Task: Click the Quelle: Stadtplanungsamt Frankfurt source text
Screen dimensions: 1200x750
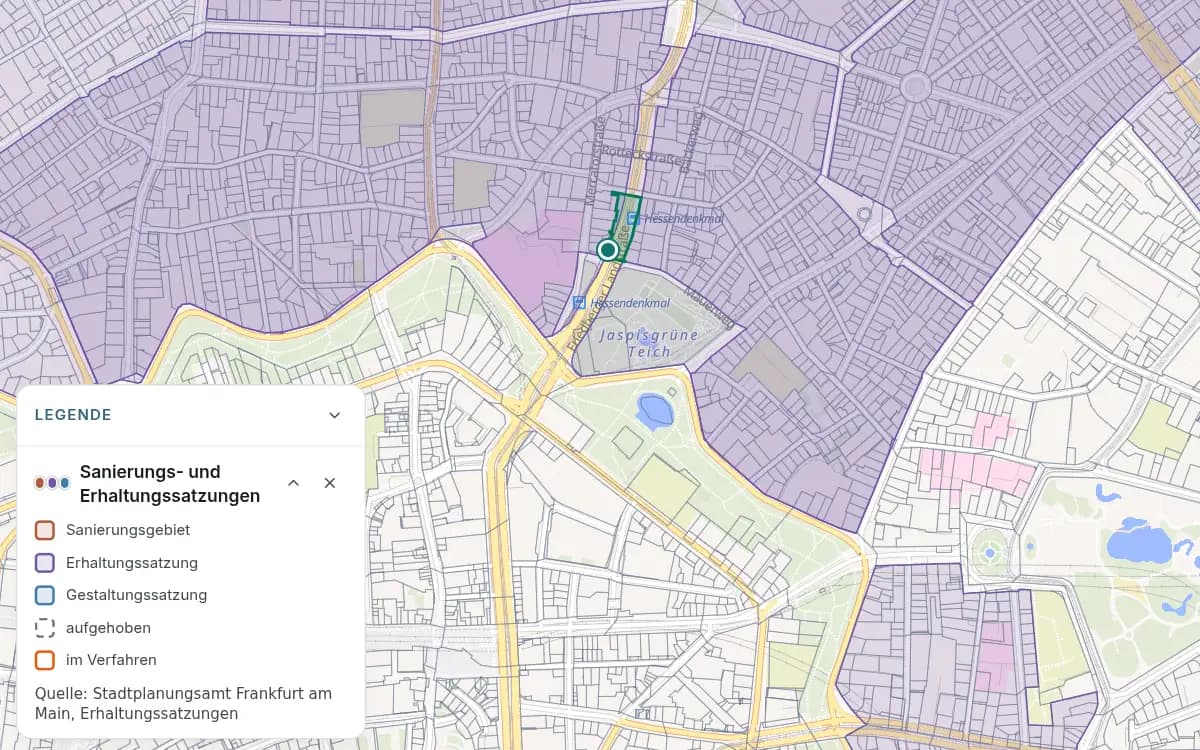Action: [x=183, y=703]
